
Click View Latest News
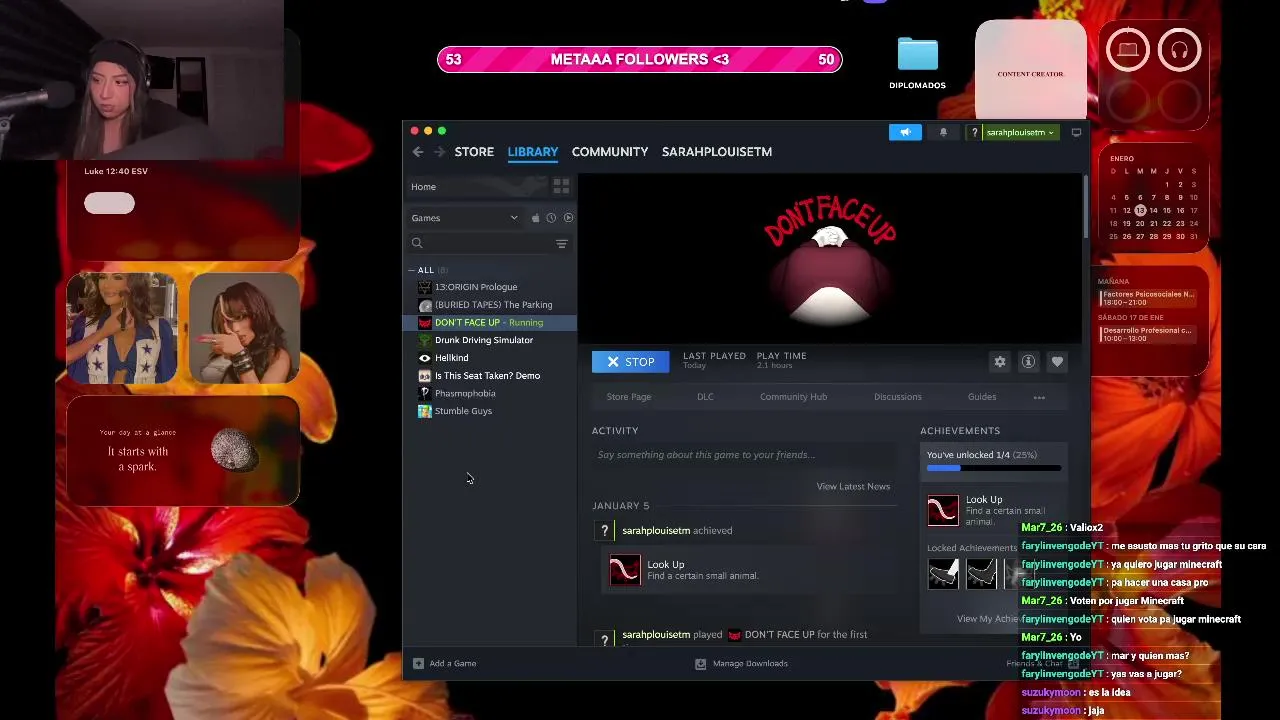tap(853, 487)
